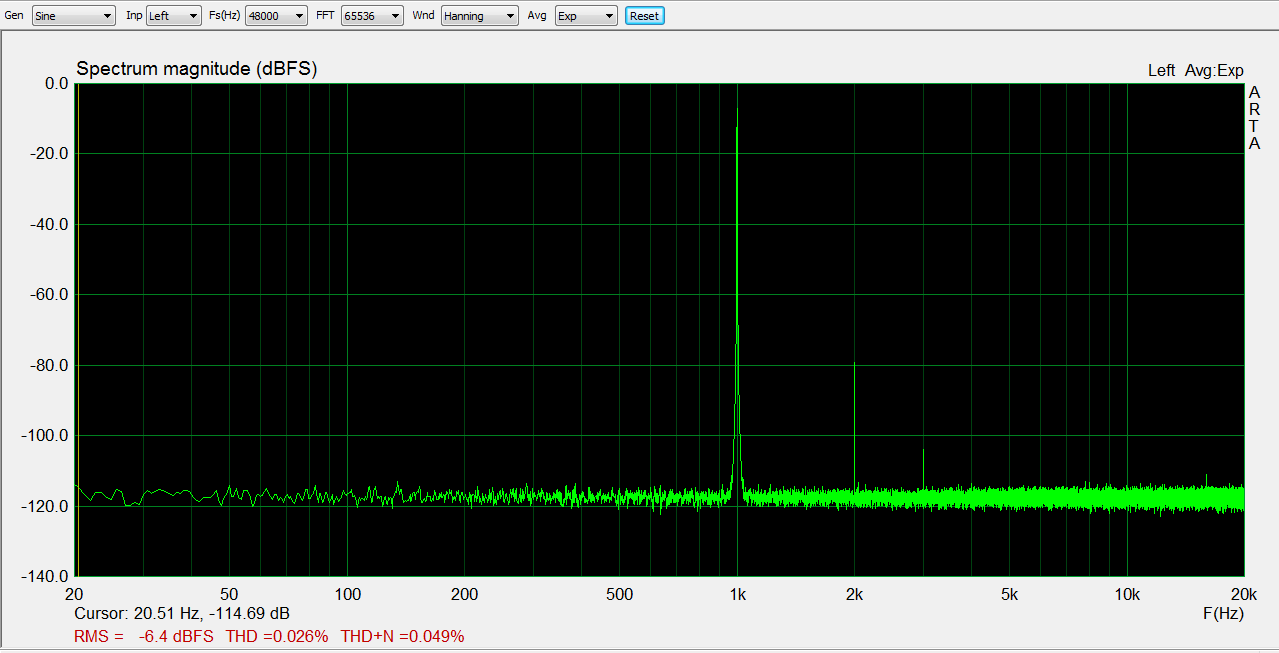Click the 20 frequency axis label

click(x=76, y=594)
